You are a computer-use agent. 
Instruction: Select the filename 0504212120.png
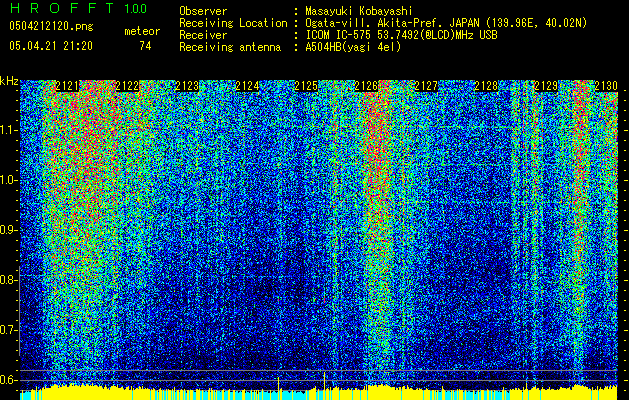click(51, 26)
